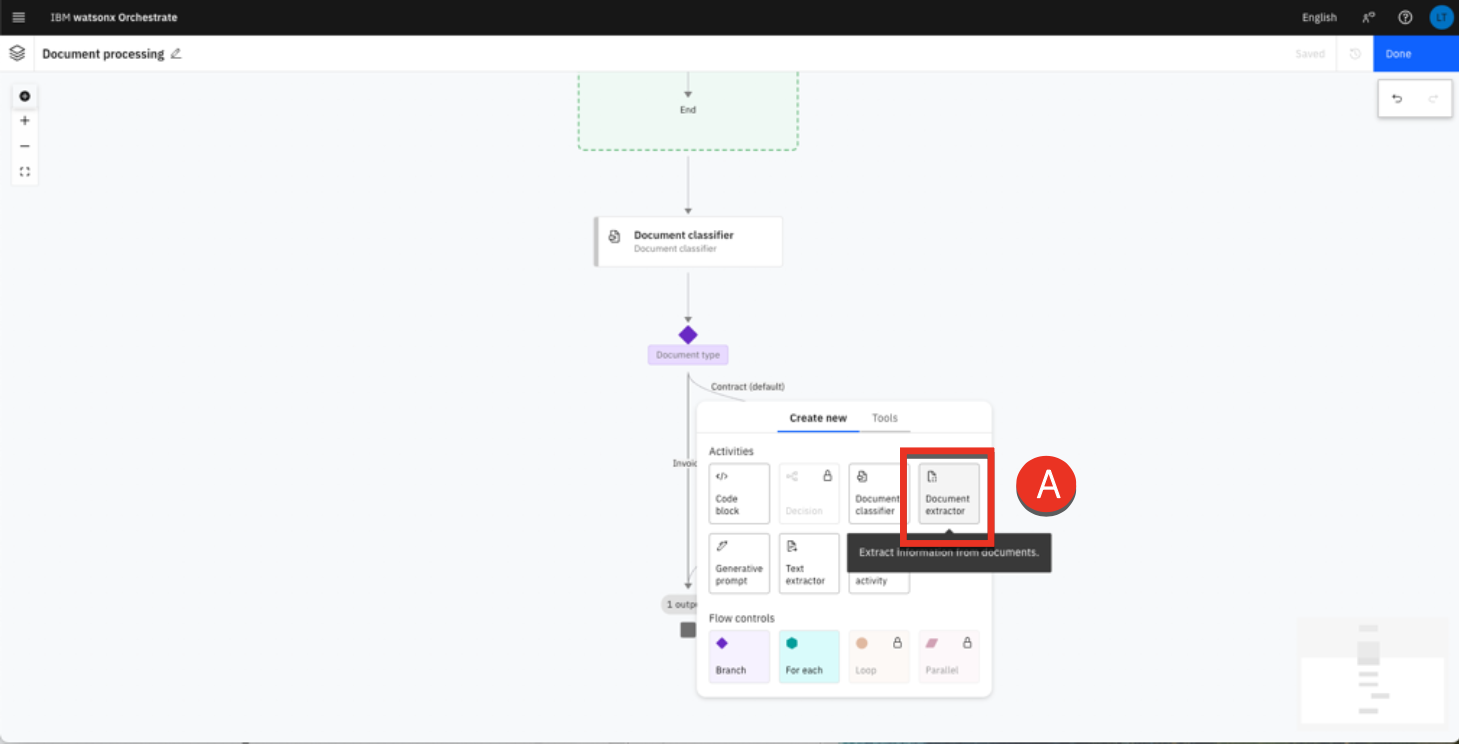
Task: Insert a Branch flow control
Action: click(739, 656)
